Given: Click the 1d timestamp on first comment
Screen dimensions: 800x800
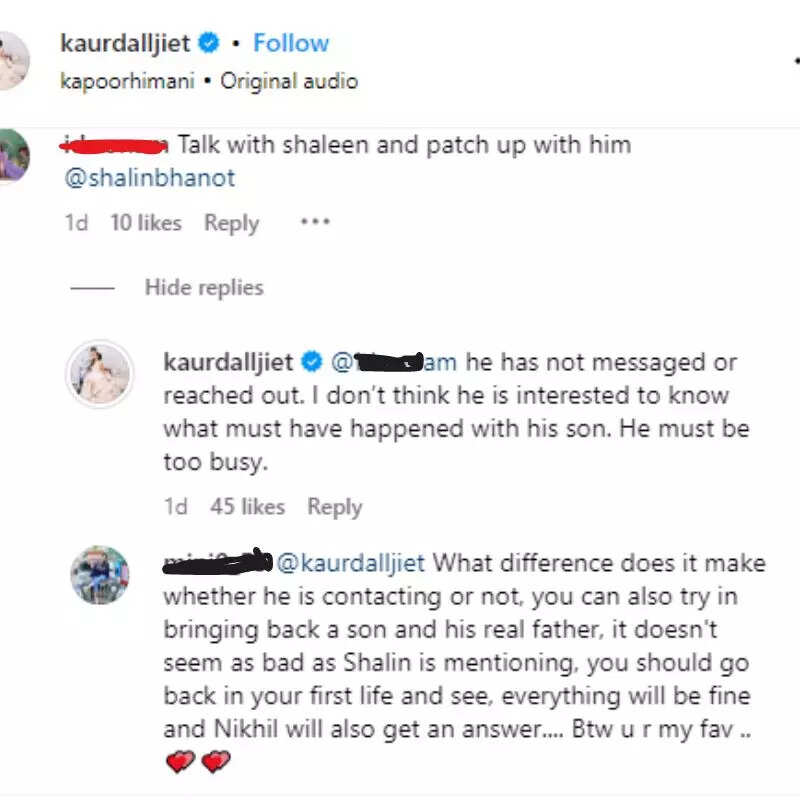Looking at the screenshot, I should tap(77, 223).
